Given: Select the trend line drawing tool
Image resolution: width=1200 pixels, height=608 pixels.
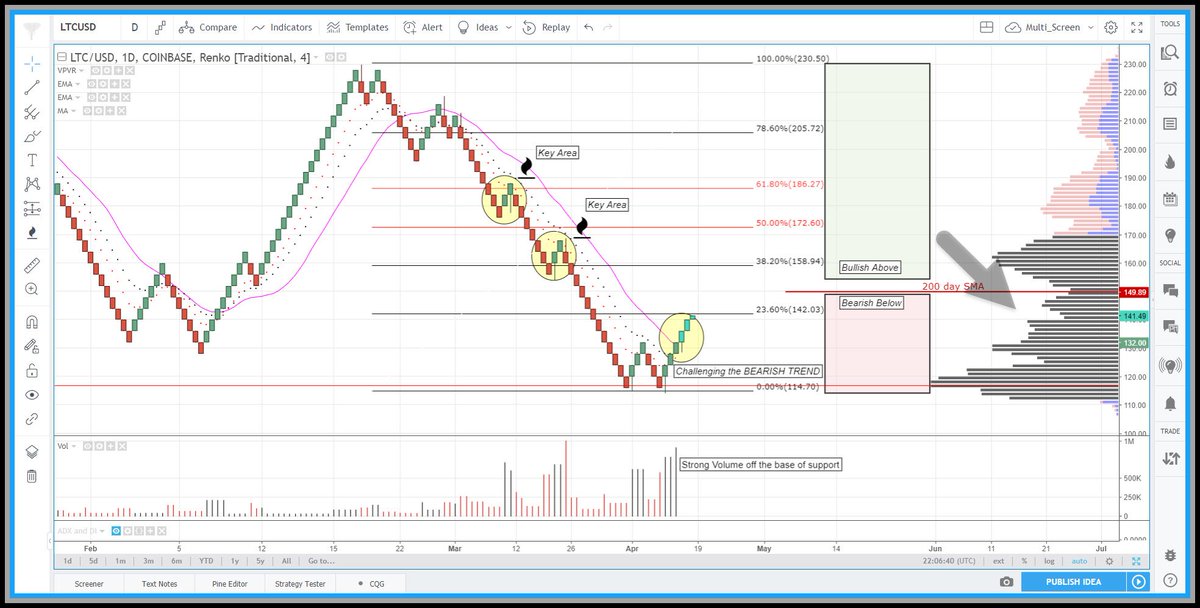Looking at the screenshot, I should tap(32, 88).
